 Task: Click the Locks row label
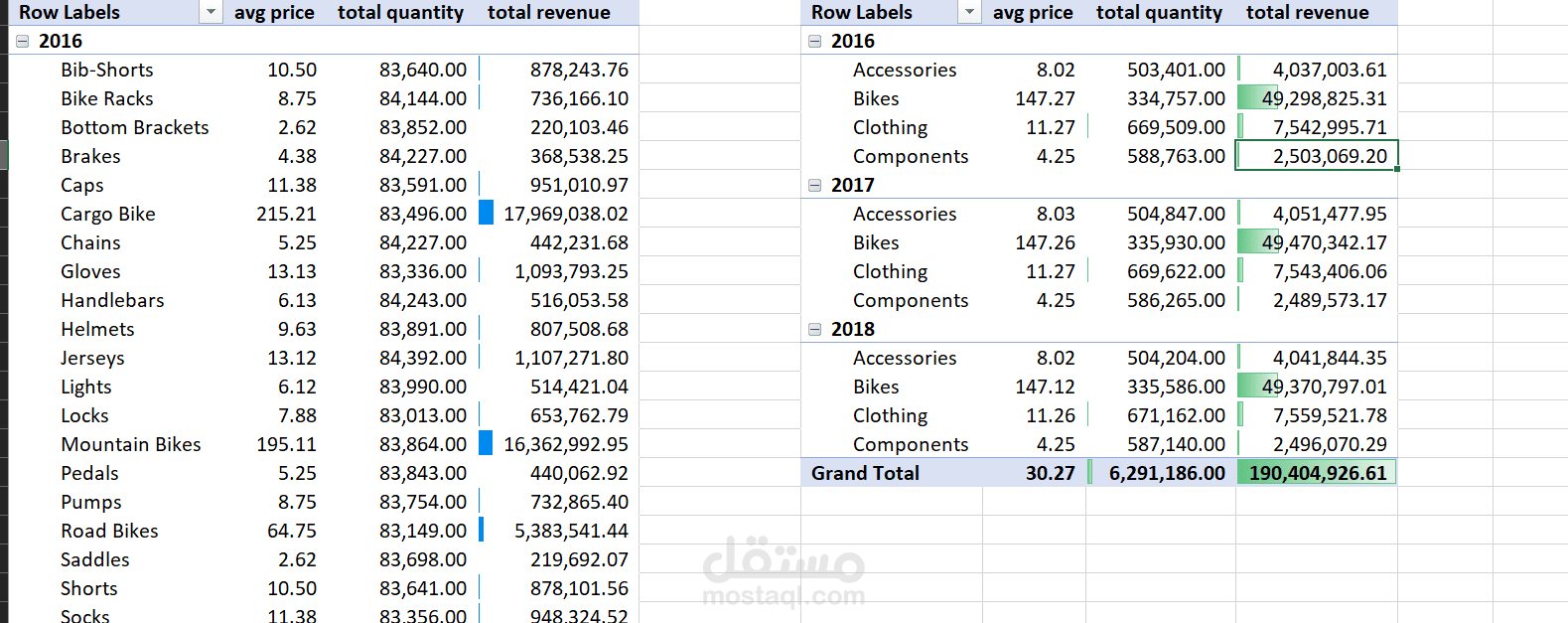(x=84, y=416)
